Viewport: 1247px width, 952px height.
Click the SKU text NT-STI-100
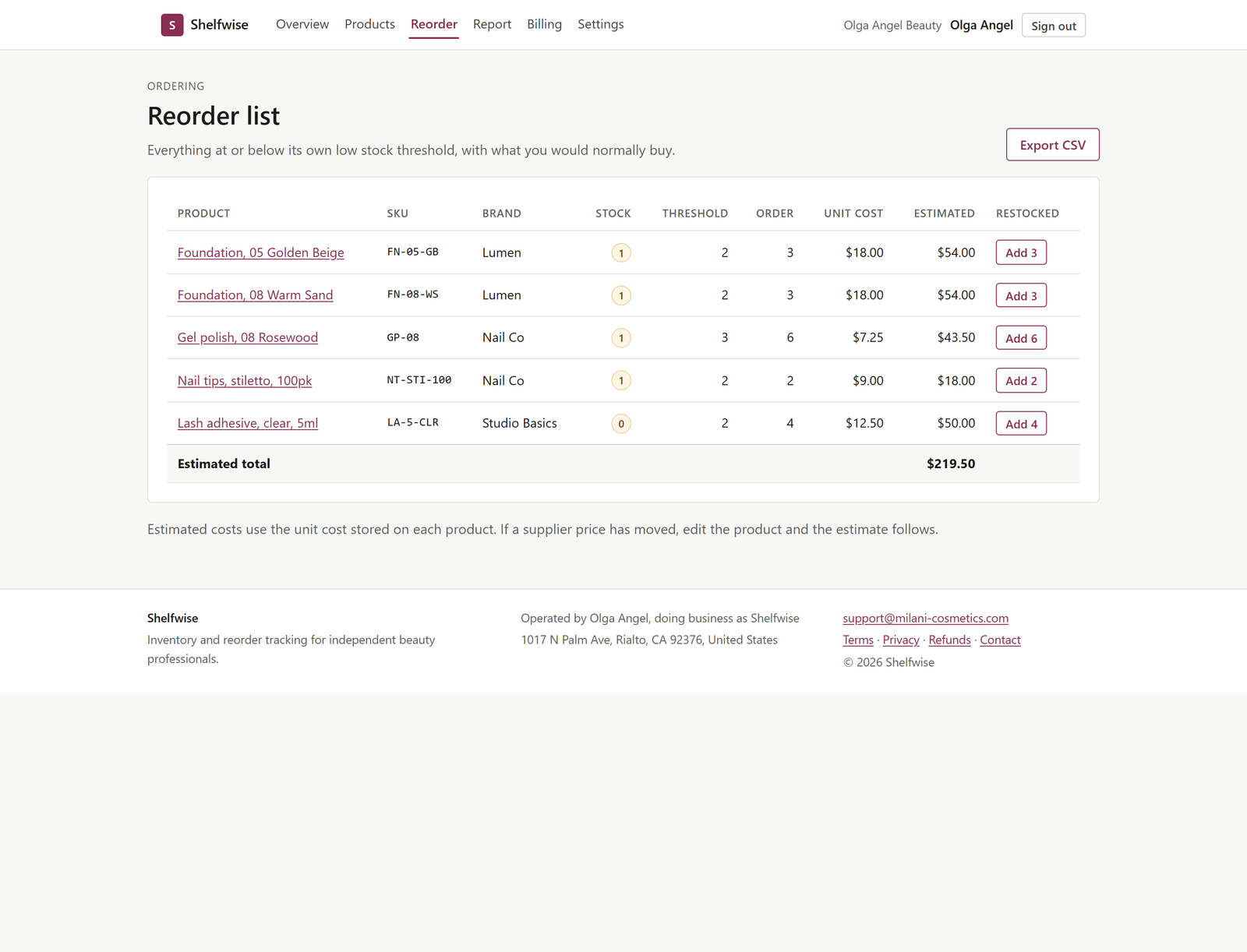[x=419, y=380]
